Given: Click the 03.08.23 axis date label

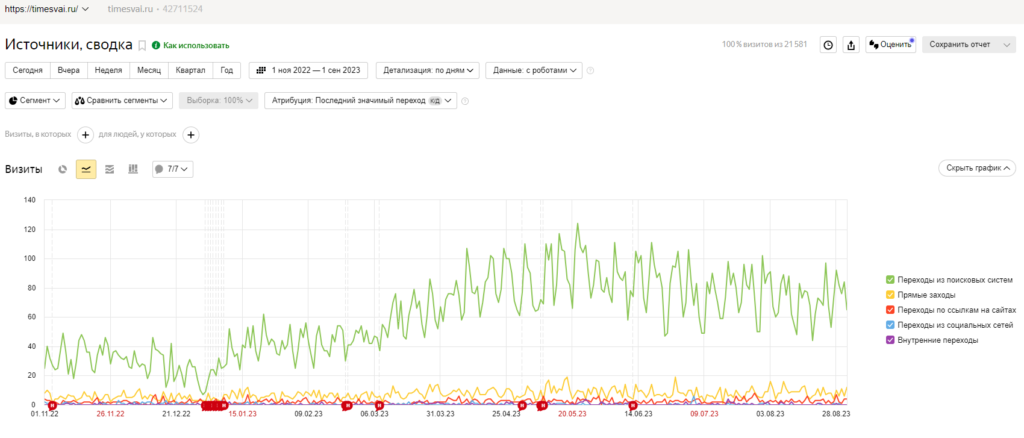Looking at the screenshot, I should 770,414.
